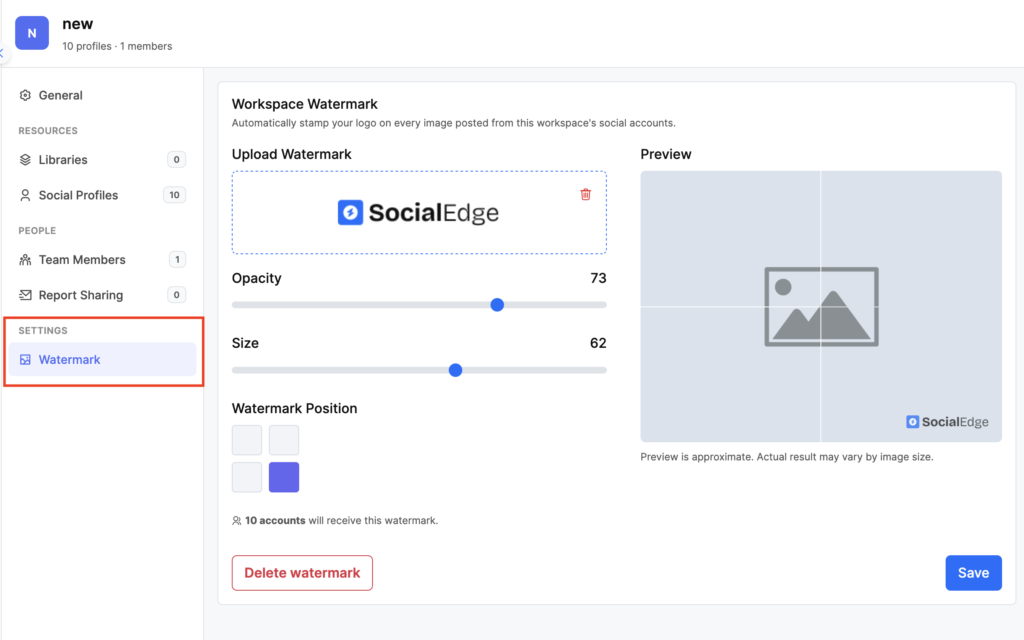1024x640 pixels.
Task: Select bottom-right watermark position
Action: click(x=284, y=477)
